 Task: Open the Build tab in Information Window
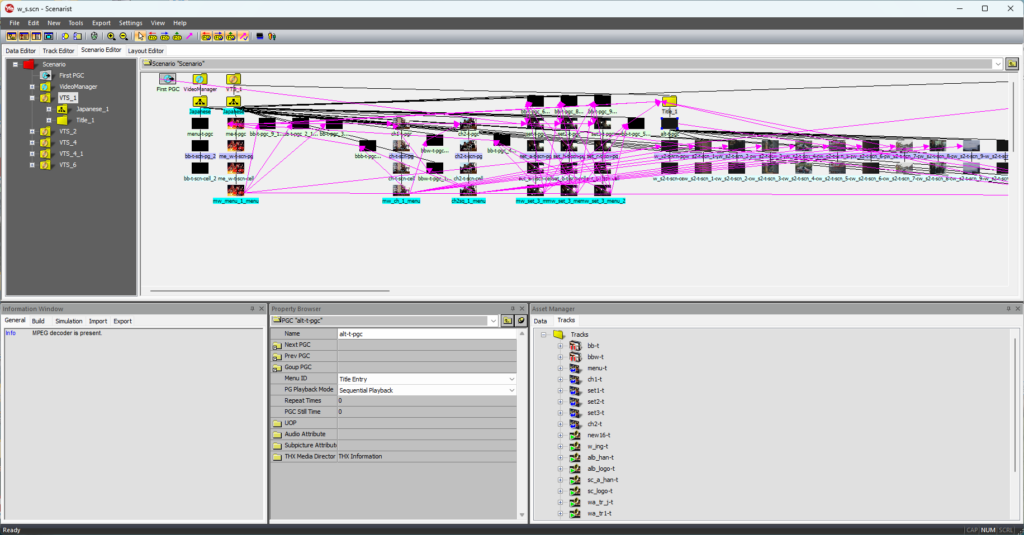[x=38, y=321]
